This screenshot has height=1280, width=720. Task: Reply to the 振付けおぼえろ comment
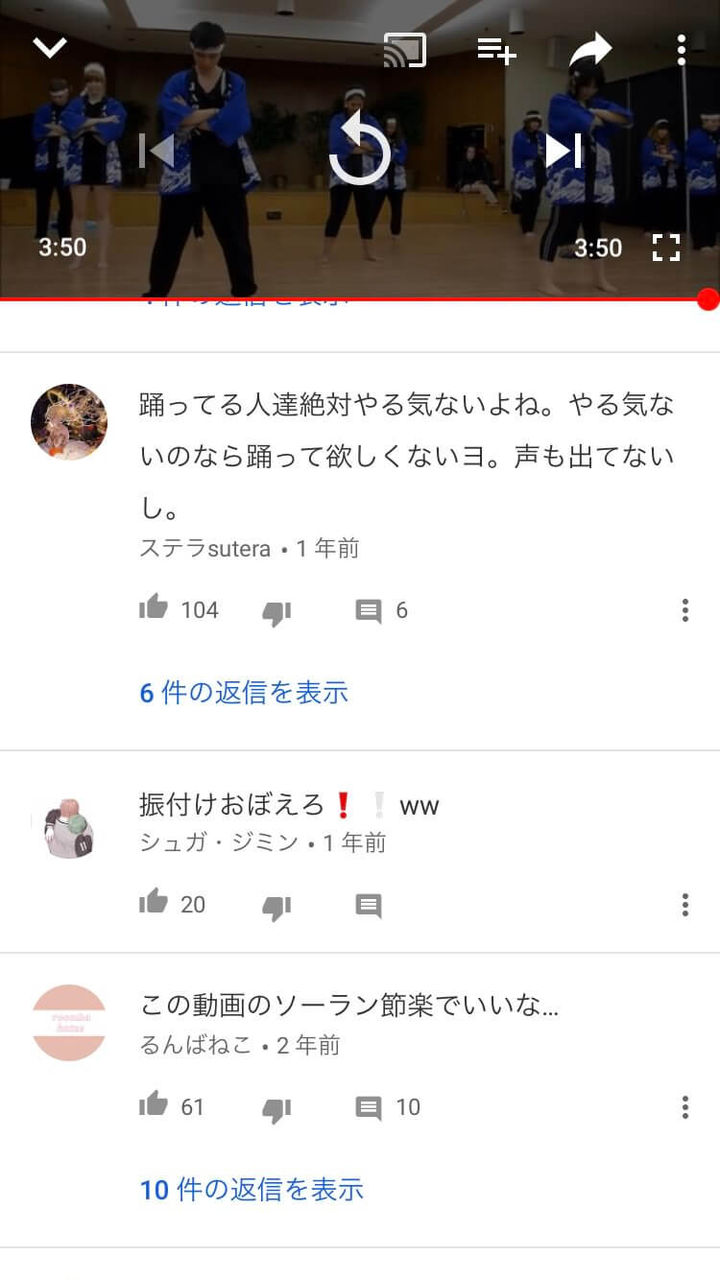click(369, 906)
